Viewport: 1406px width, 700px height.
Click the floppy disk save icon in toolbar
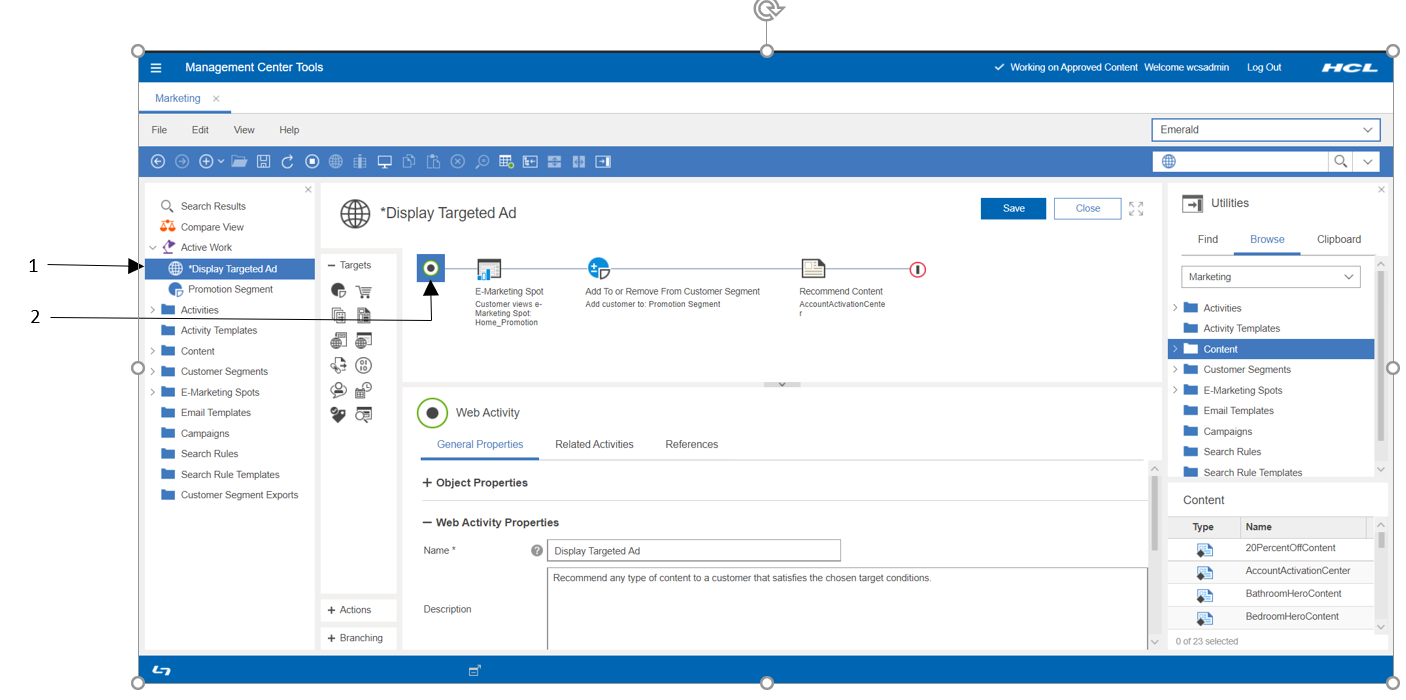click(263, 161)
